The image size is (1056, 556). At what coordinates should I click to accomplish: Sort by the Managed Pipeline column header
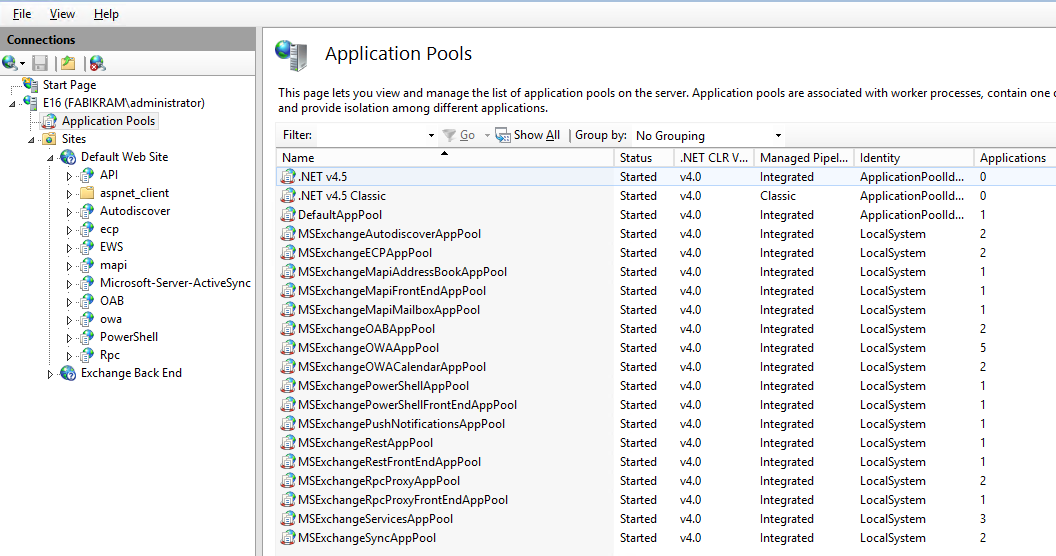click(804, 158)
